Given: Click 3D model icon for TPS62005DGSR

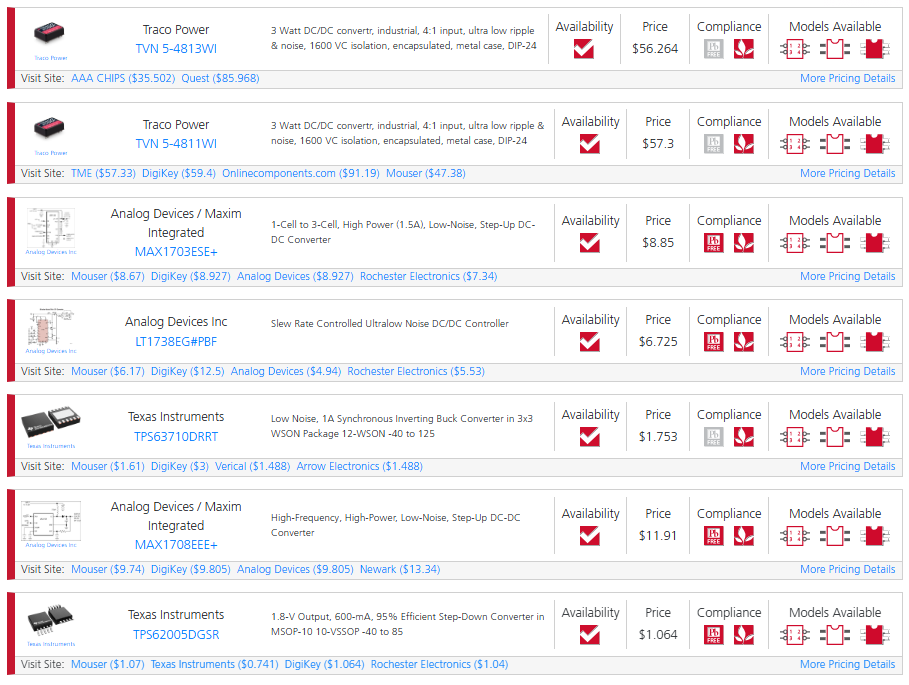Looking at the screenshot, I should pyautogui.click(x=874, y=635).
